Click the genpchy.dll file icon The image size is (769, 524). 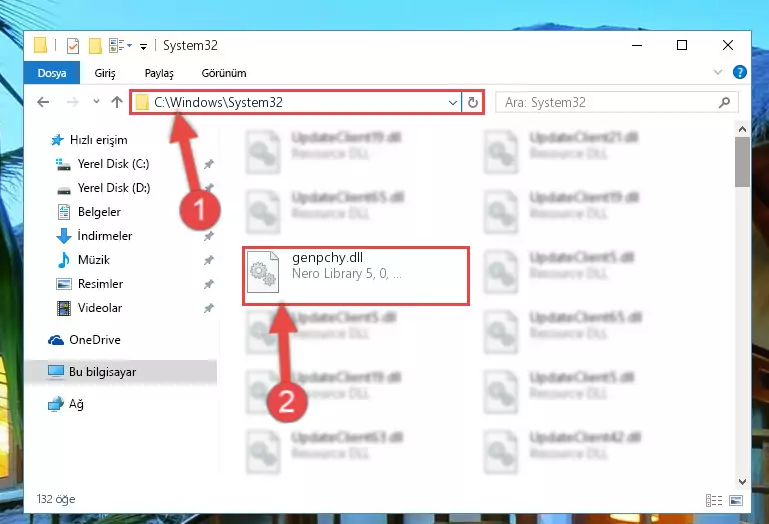(x=263, y=272)
